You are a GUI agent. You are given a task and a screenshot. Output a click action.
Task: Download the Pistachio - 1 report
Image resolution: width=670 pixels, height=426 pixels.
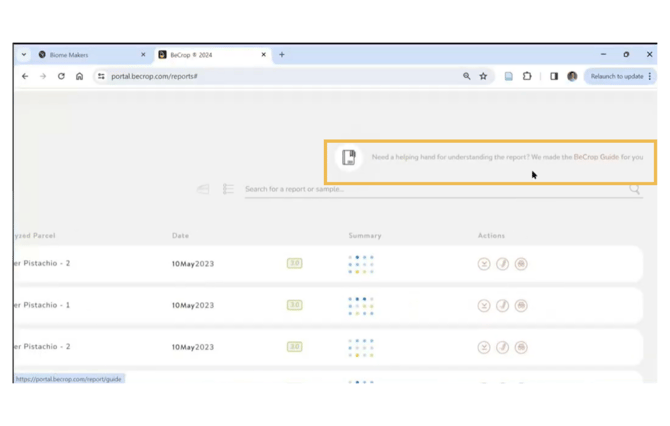point(484,306)
